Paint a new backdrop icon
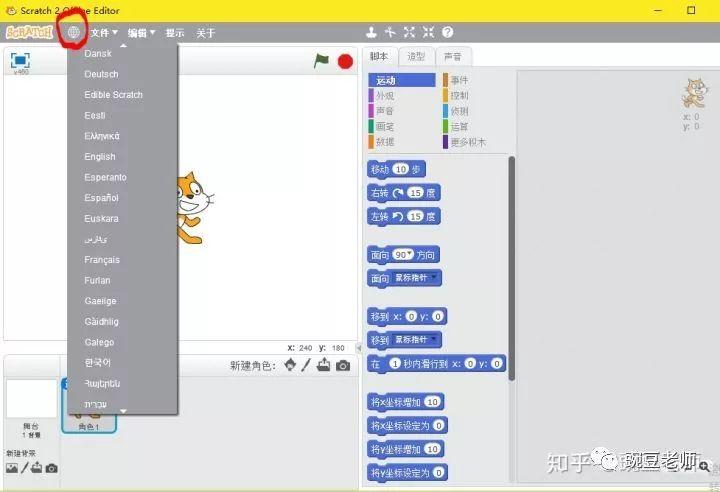 click(25, 468)
